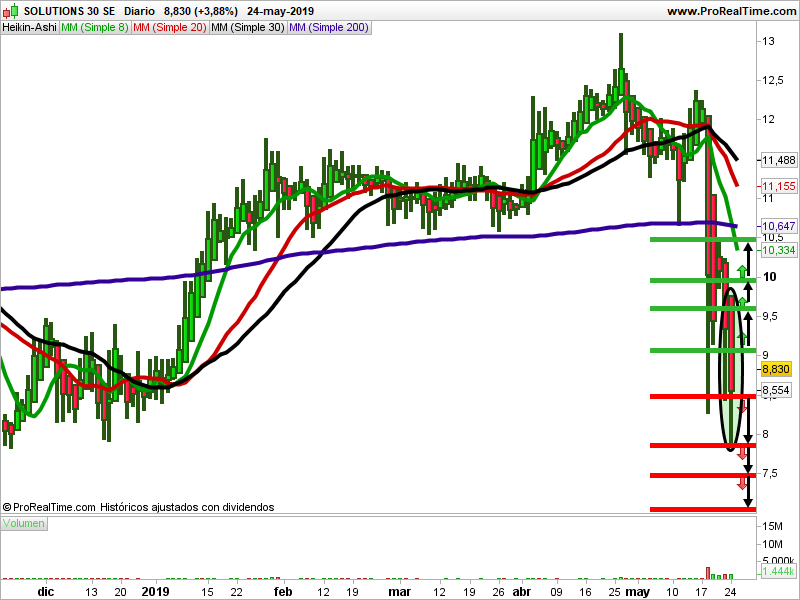Open the Heikin-Ashi chart style label
Screen dimensions: 800x600
pos(29,28)
